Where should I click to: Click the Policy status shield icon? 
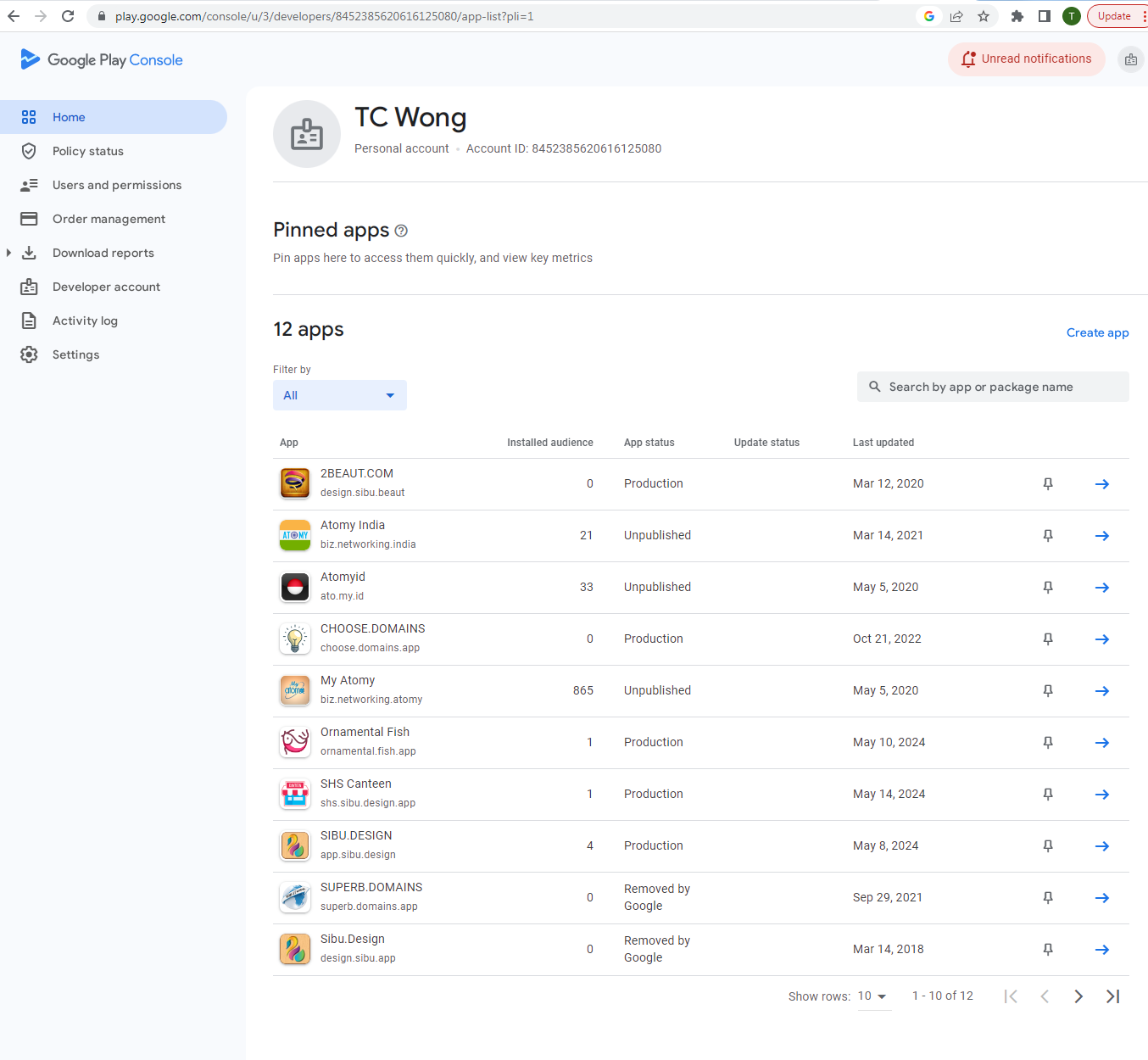[29, 151]
